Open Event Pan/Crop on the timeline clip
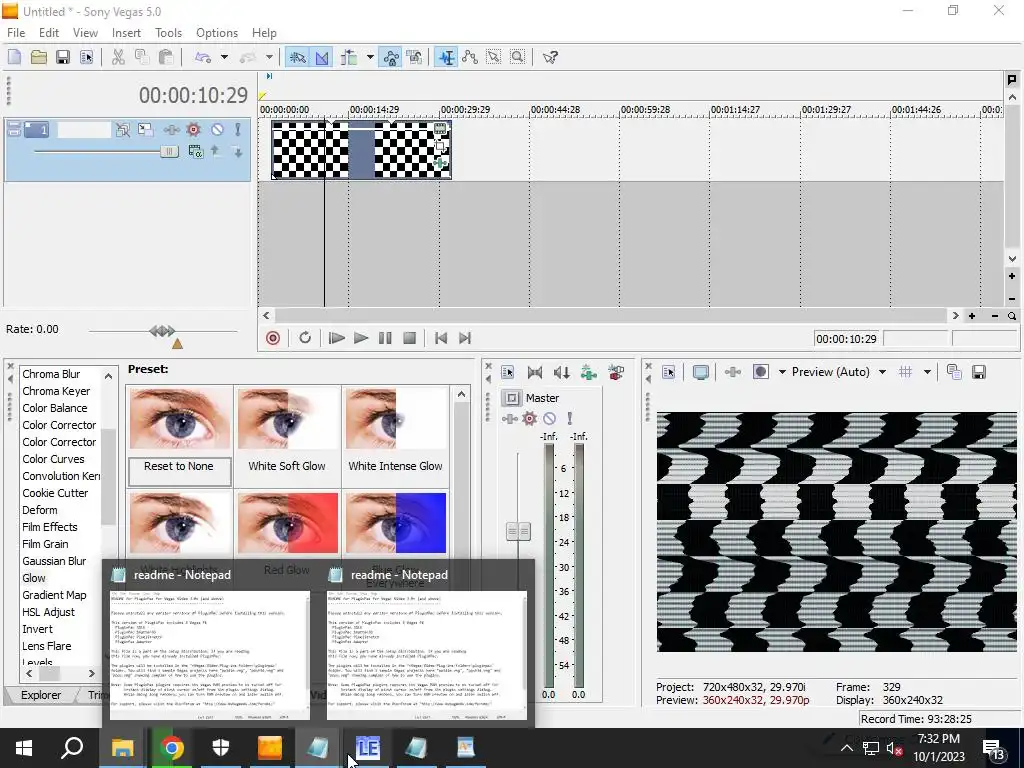The image size is (1024, 768). tap(440, 146)
